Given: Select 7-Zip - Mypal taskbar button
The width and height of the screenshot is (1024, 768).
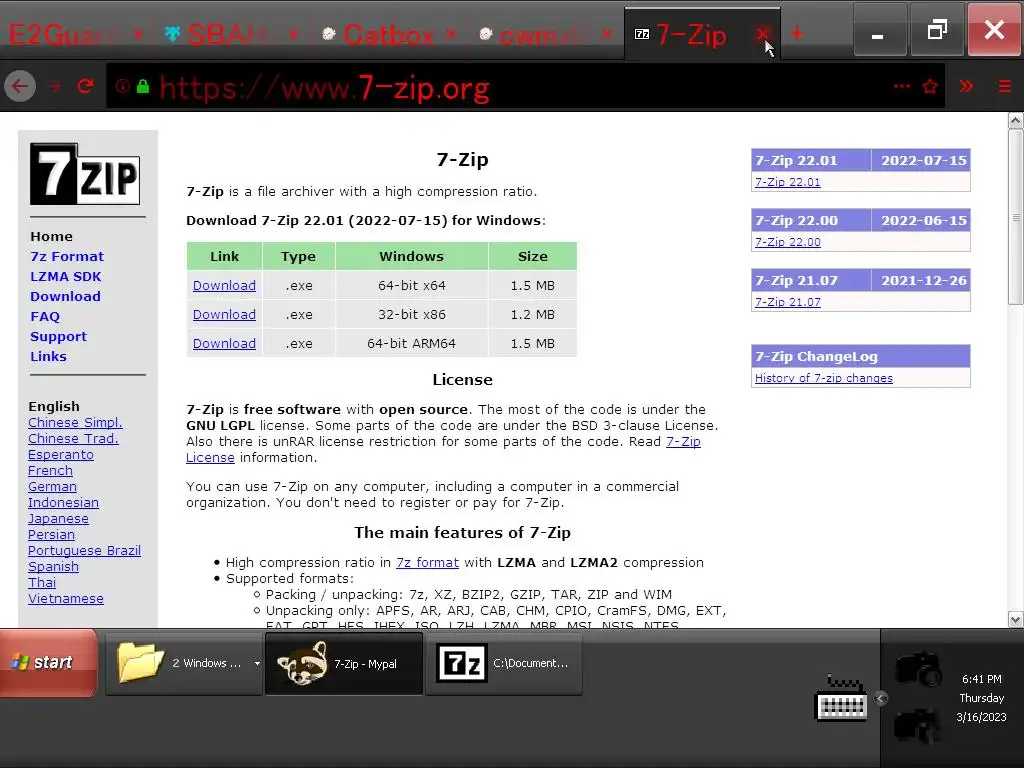Looking at the screenshot, I should tap(344, 664).
